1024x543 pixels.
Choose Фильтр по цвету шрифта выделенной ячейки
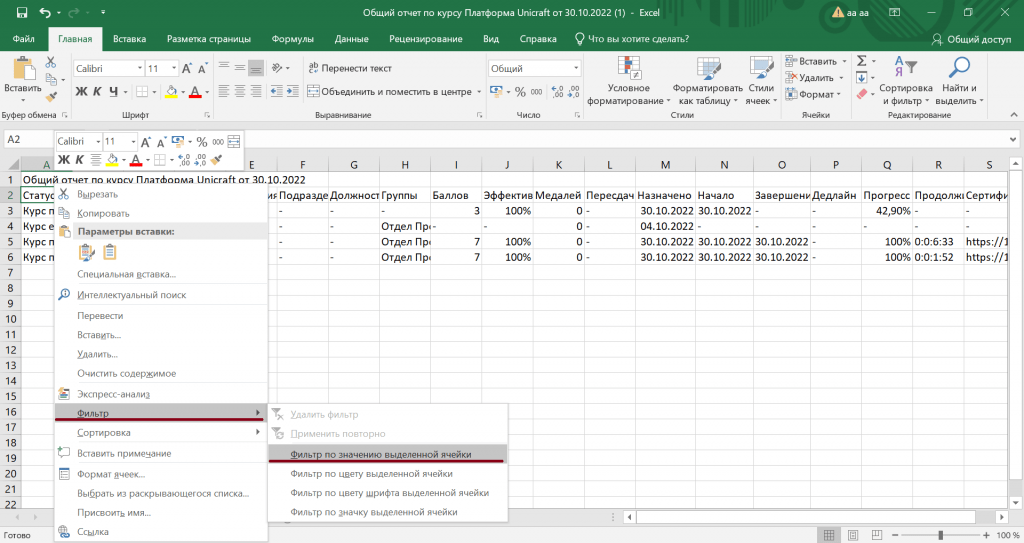click(387, 493)
